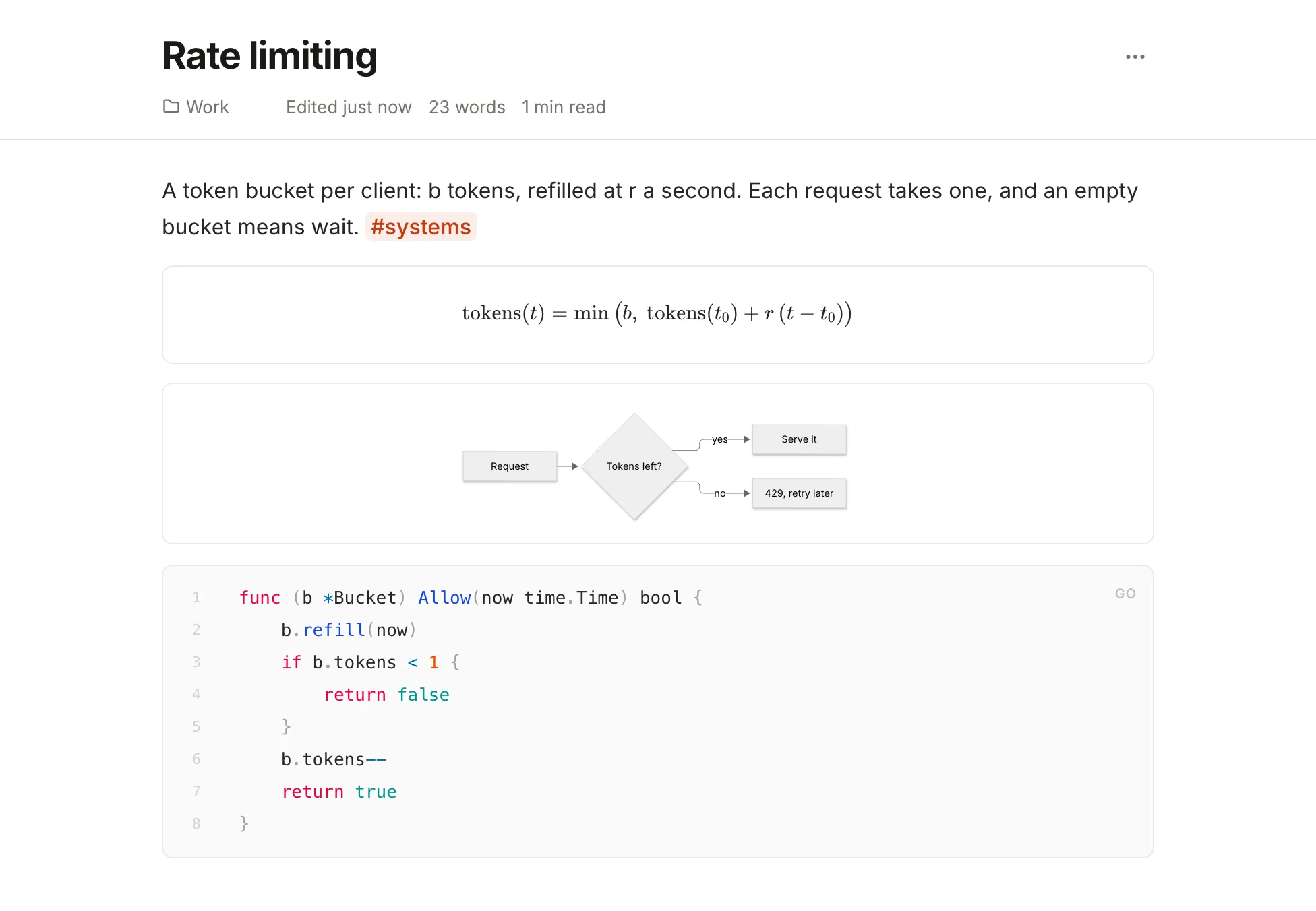Click the 'func' keyword in code line 1
This screenshot has height=911, width=1316.
click(260, 598)
